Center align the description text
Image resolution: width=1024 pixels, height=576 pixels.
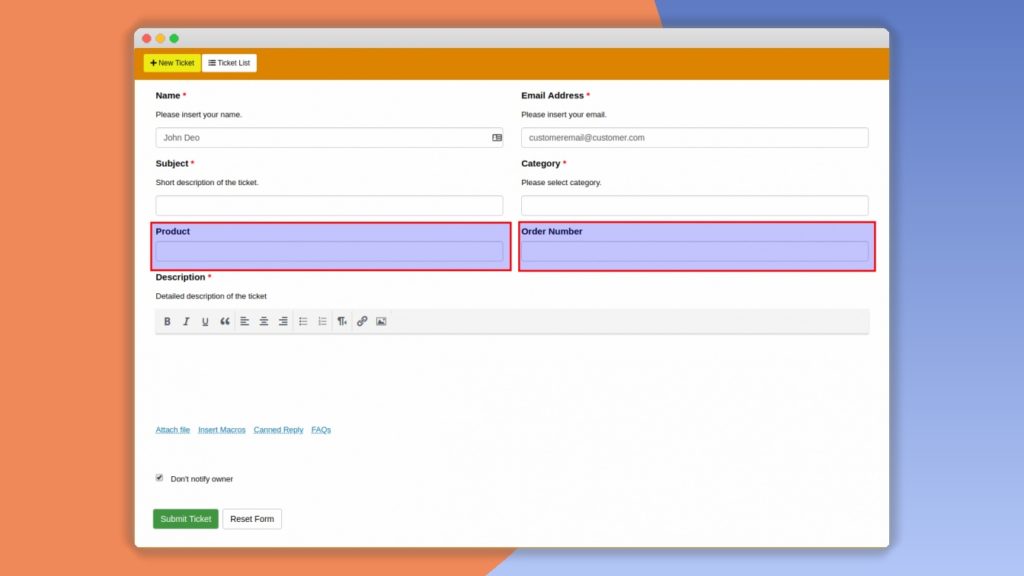[264, 321]
